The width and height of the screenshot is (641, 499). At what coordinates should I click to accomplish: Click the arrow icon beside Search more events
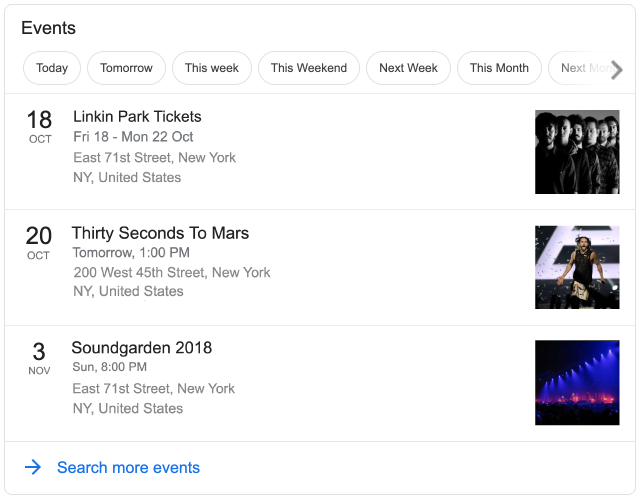point(33,467)
